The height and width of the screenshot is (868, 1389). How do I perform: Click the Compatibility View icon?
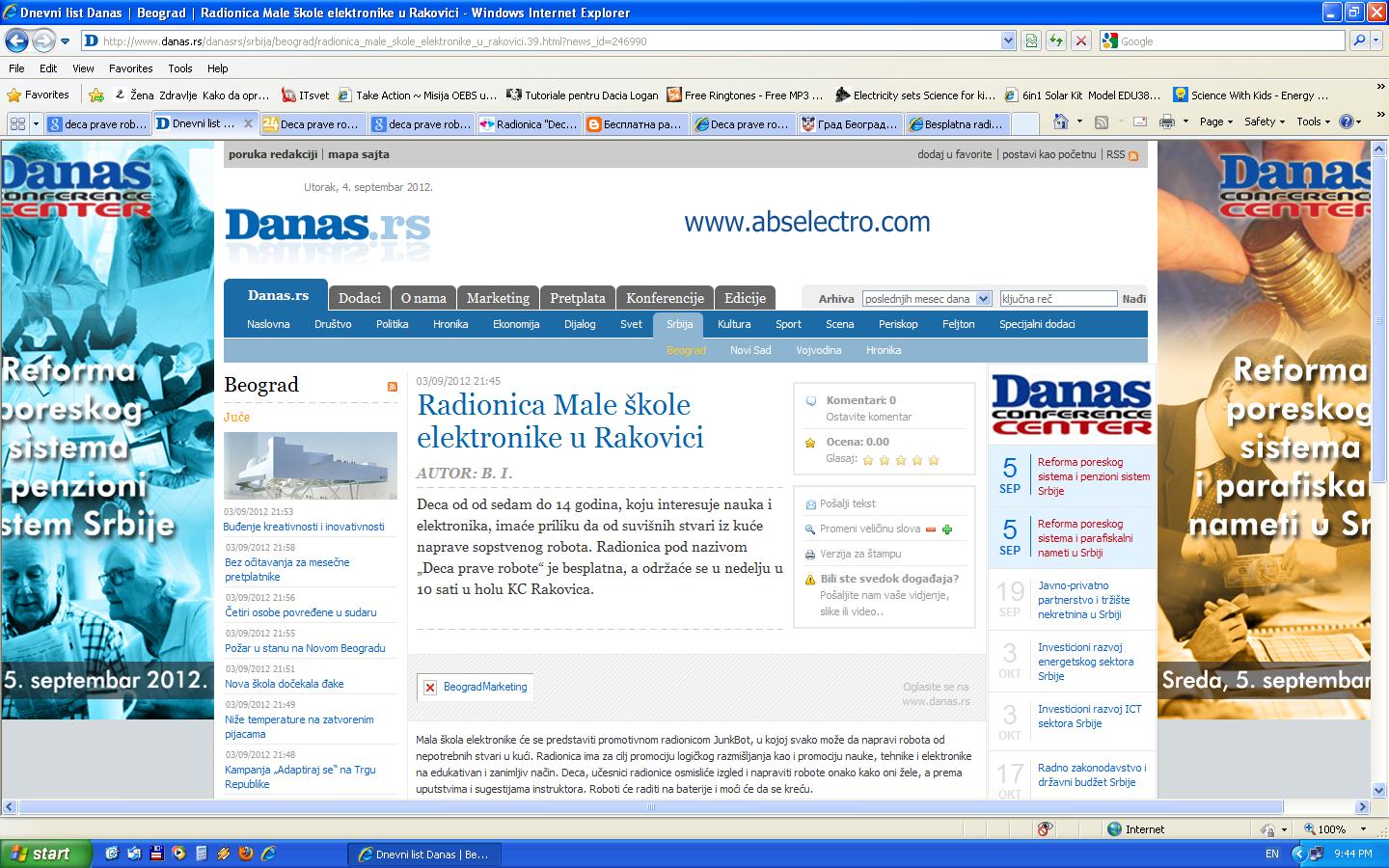[1032, 41]
